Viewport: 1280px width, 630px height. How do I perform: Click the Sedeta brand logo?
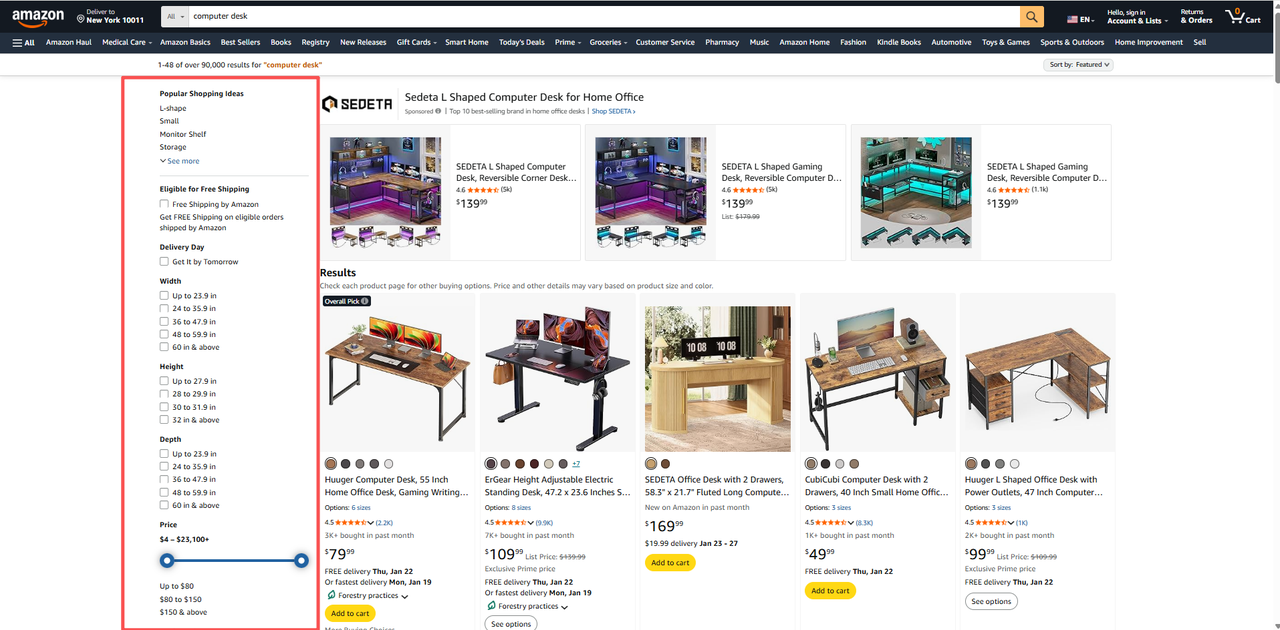coord(357,103)
